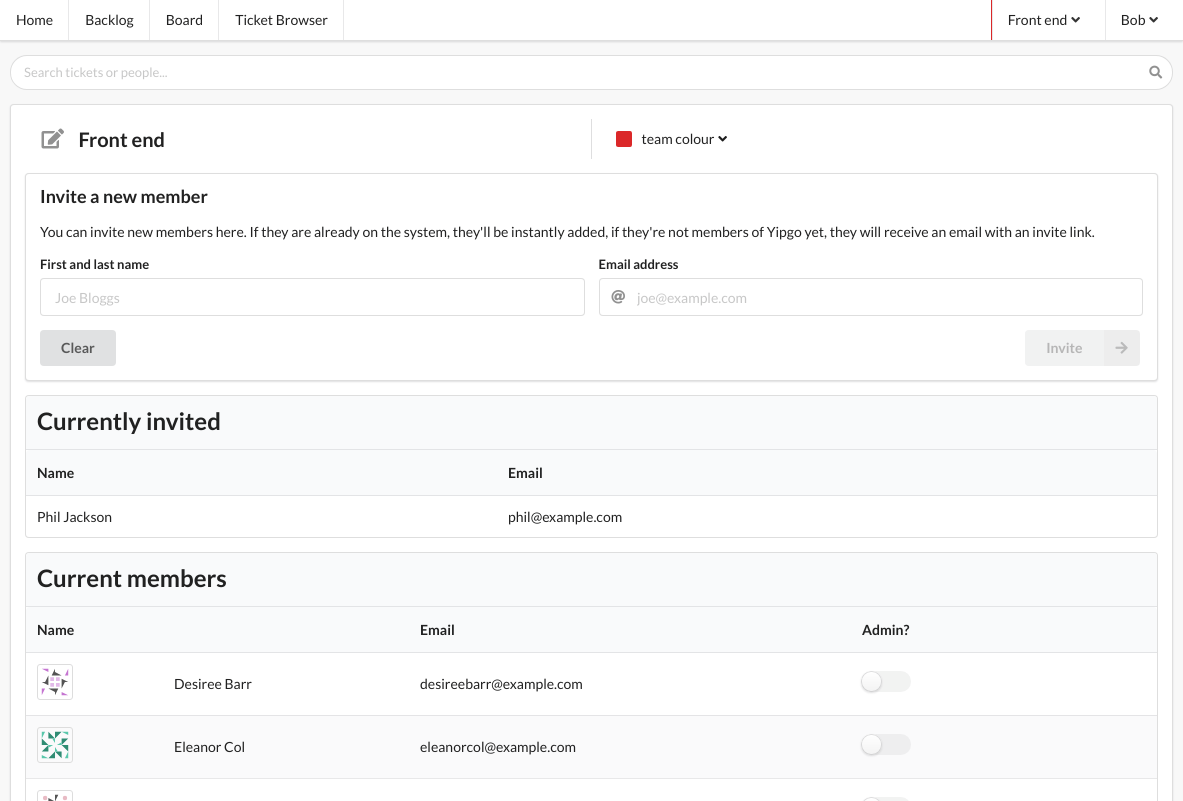
Task: Click the Name column header under Currently invited
Action: (x=56, y=473)
